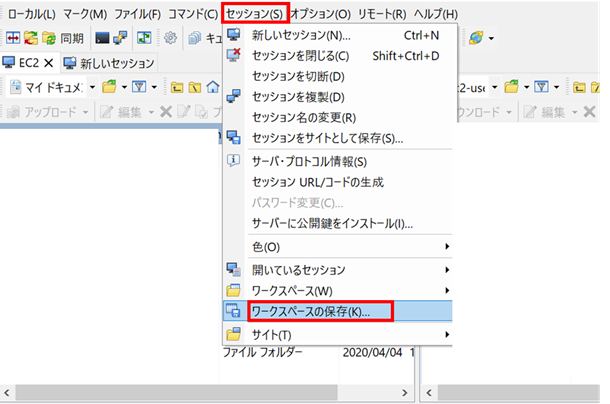Screen dimensions: 610x404
Task: Click the remote open folder icon
Action: (512, 87)
